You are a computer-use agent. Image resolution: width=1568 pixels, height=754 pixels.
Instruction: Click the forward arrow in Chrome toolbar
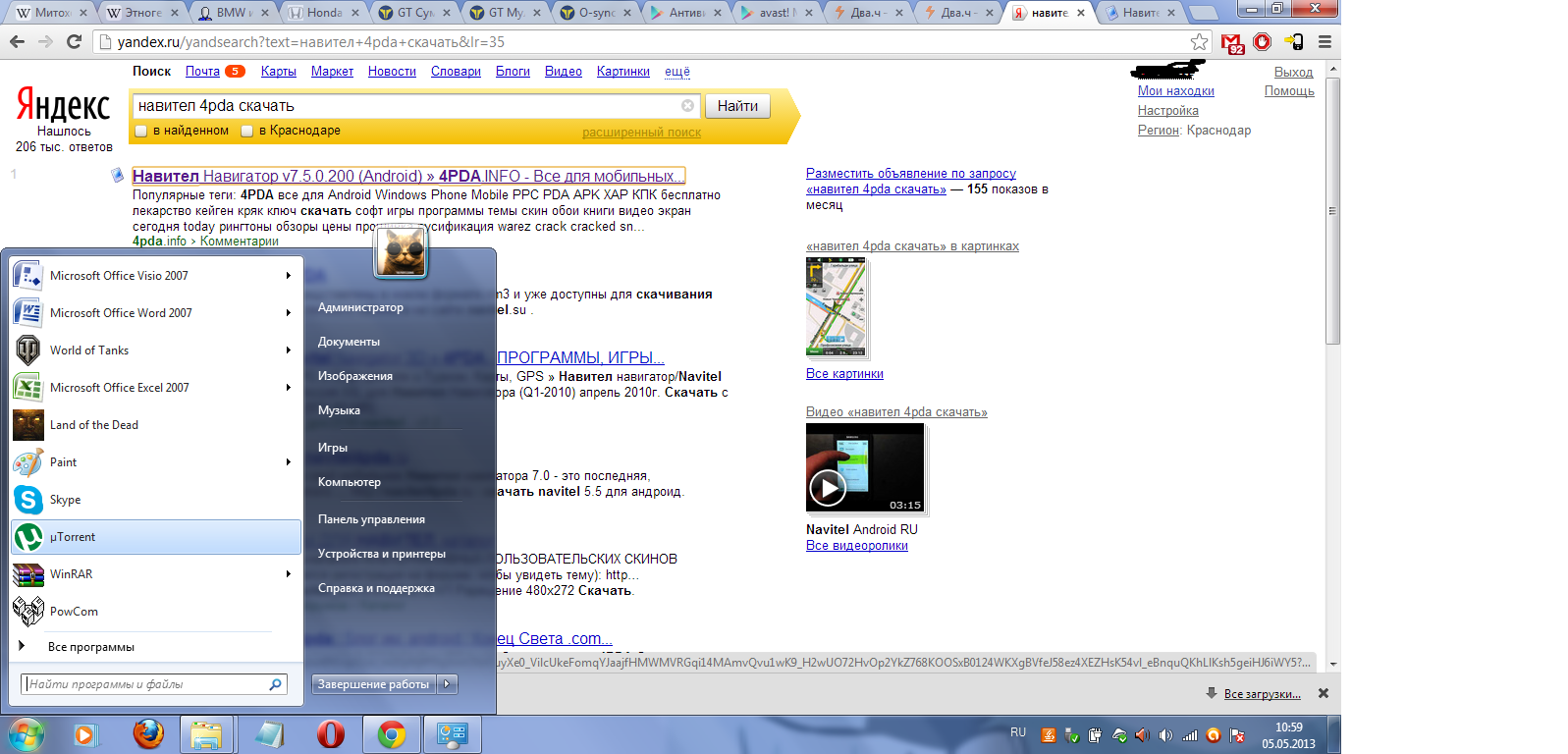pyautogui.click(x=45, y=42)
